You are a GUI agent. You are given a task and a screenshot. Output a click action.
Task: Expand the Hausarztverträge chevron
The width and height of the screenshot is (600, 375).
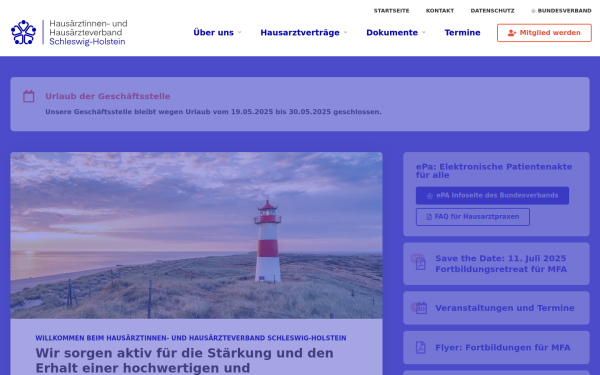tap(346, 33)
